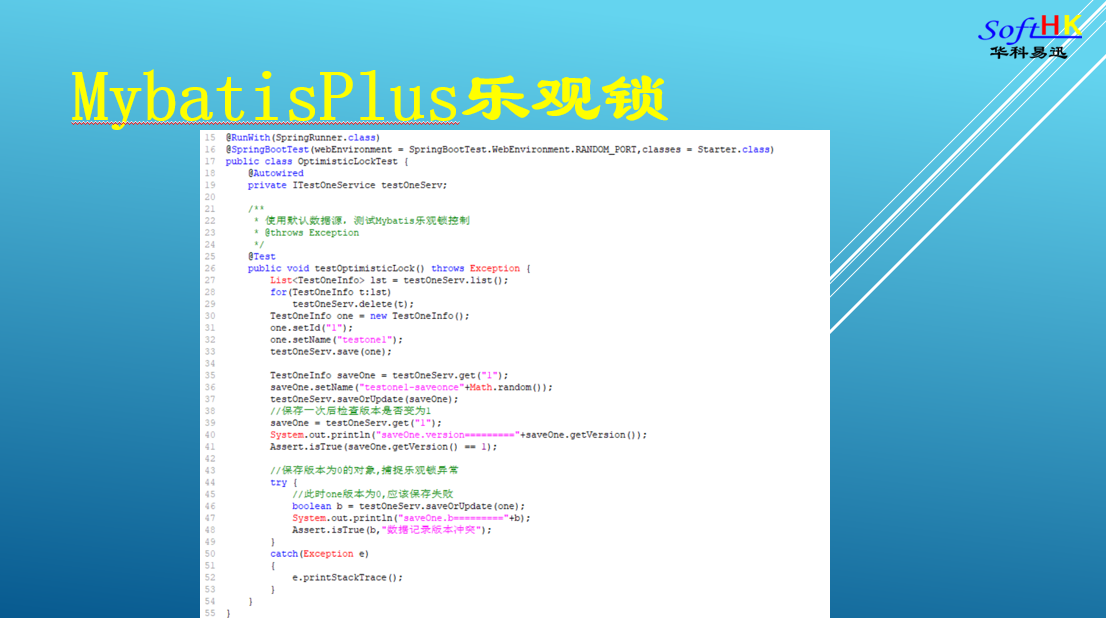Click the "try {" line
Image resolution: width=1106 pixels, height=618 pixels.
point(284,483)
